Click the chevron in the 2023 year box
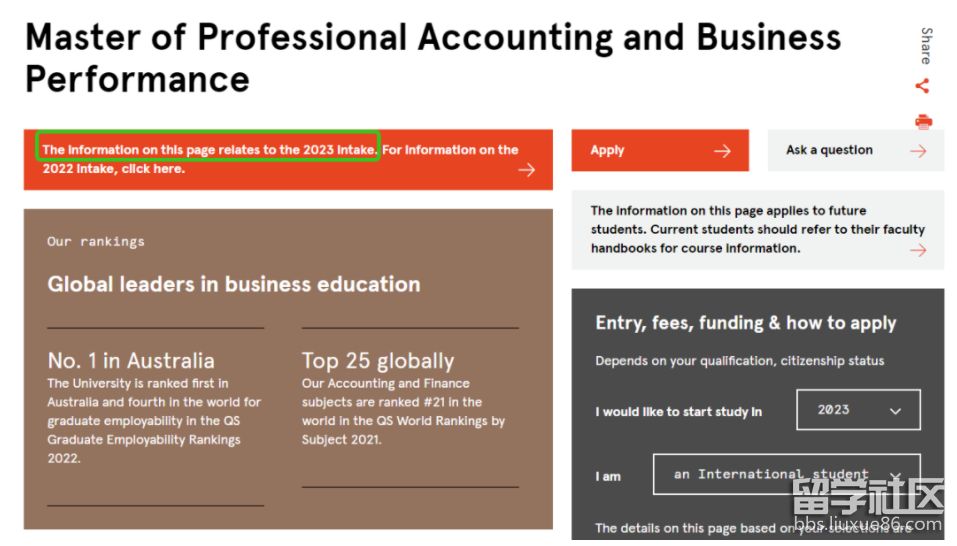The image size is (957, 546). [895, 411]
